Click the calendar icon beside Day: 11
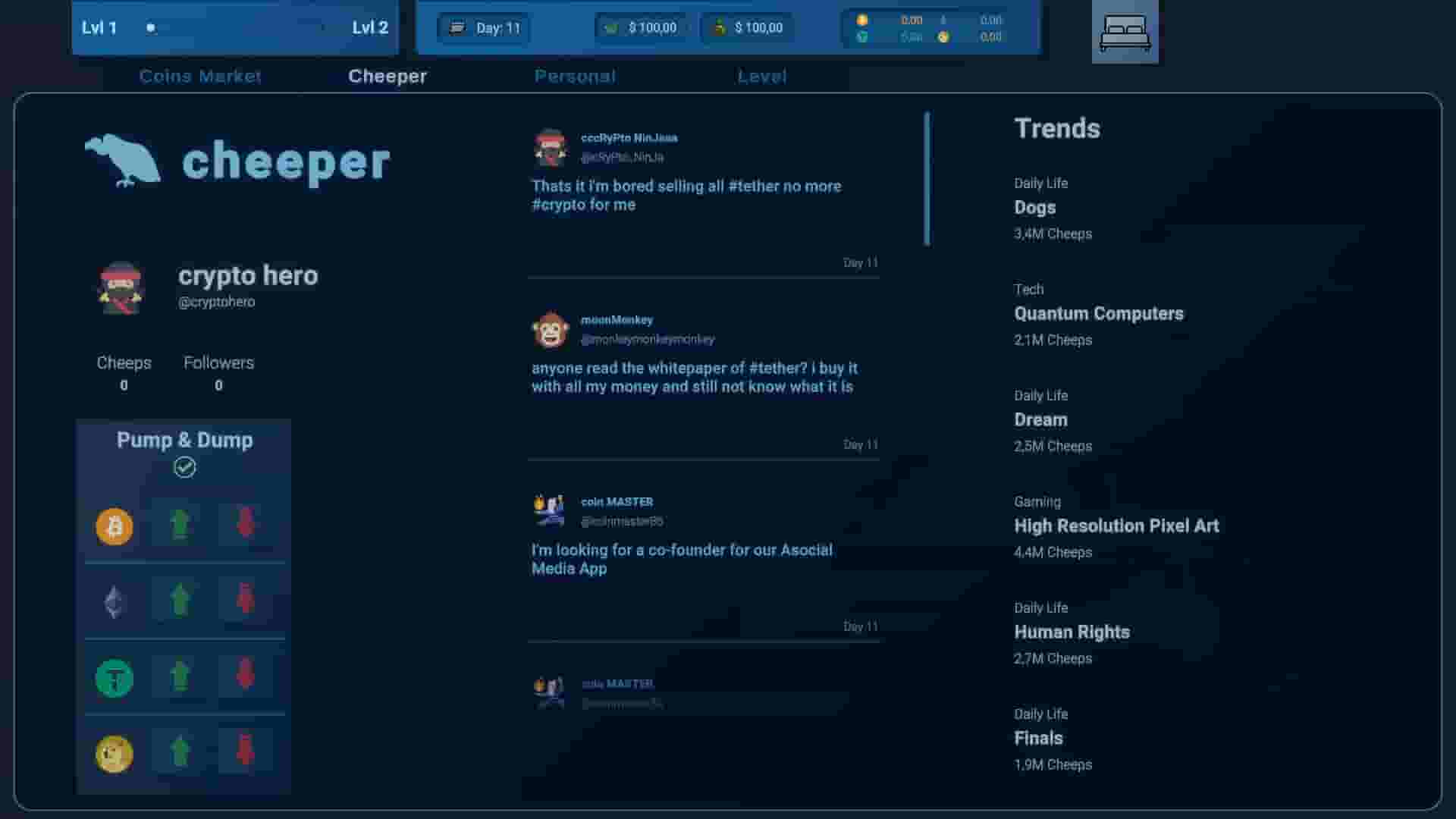The image size is (1456, 819). (x=456, y=28)
